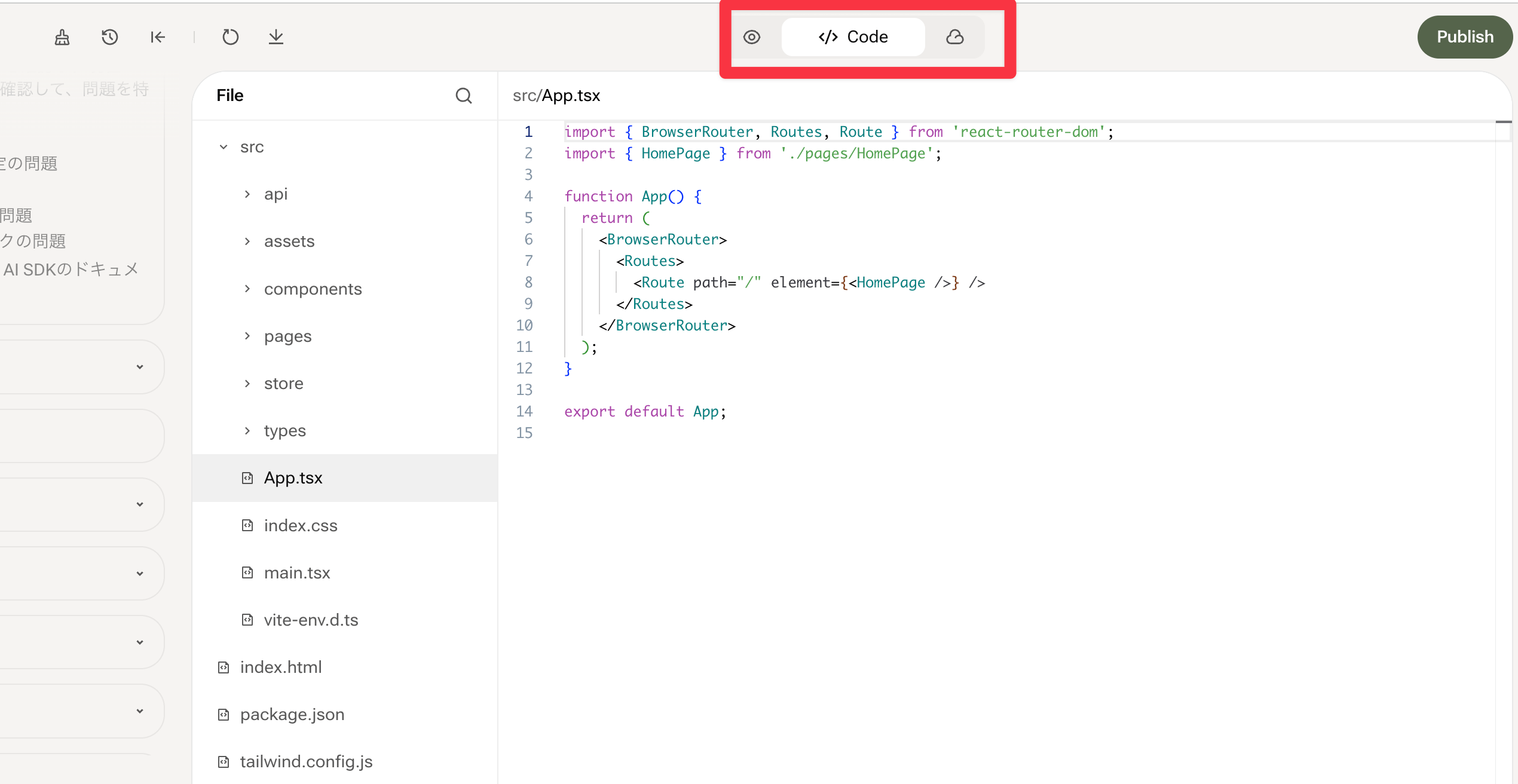Open the cloud backend icon tab
The height and width of the screenshot is (784, 1518).
(x=954, y=37)
